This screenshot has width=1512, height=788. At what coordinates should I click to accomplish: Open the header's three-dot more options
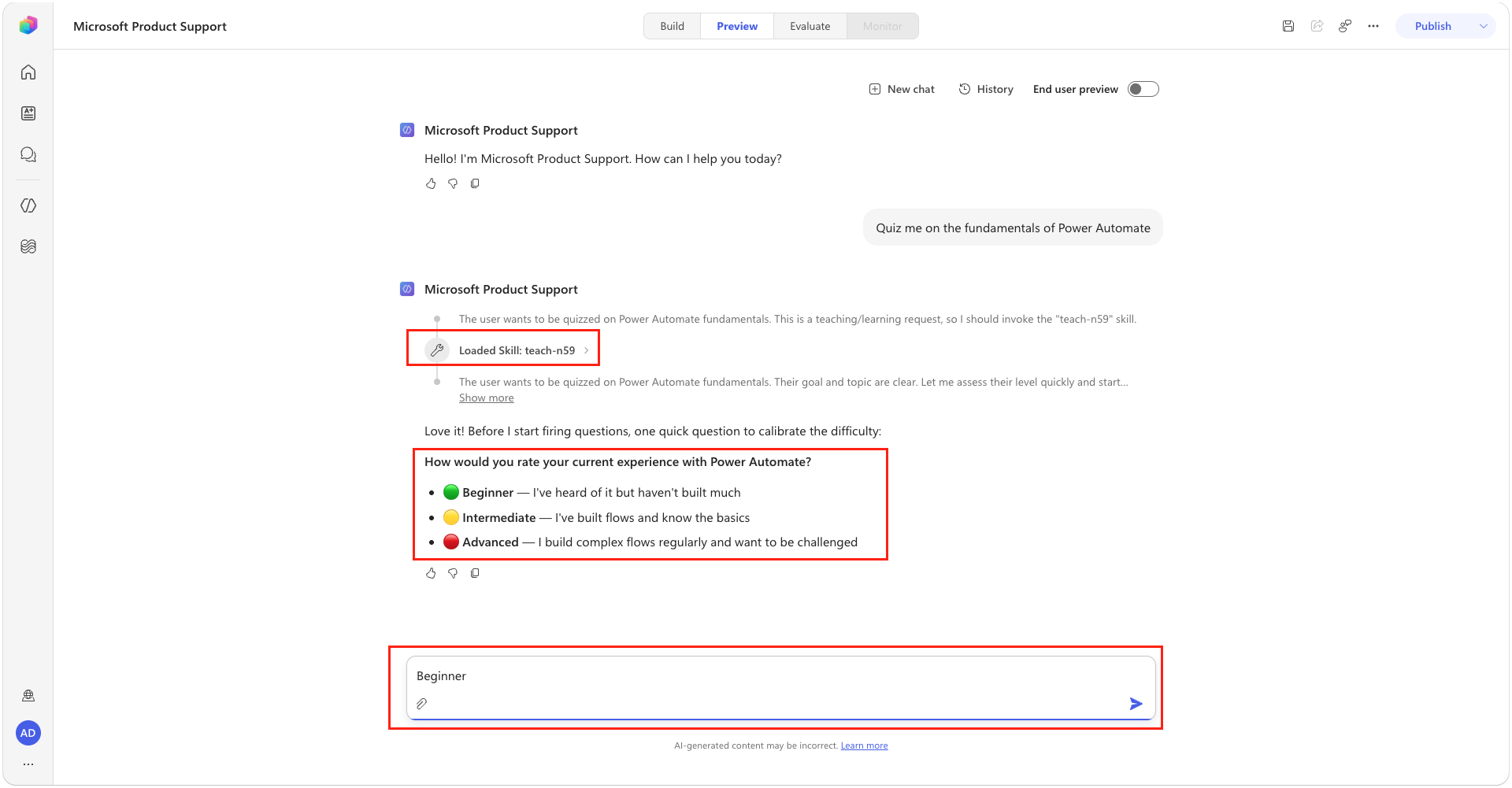1373,26
